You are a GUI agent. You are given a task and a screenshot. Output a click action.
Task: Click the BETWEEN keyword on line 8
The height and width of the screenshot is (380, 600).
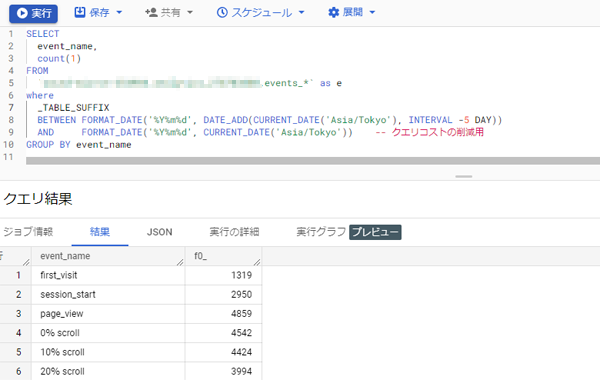point(57,120)
